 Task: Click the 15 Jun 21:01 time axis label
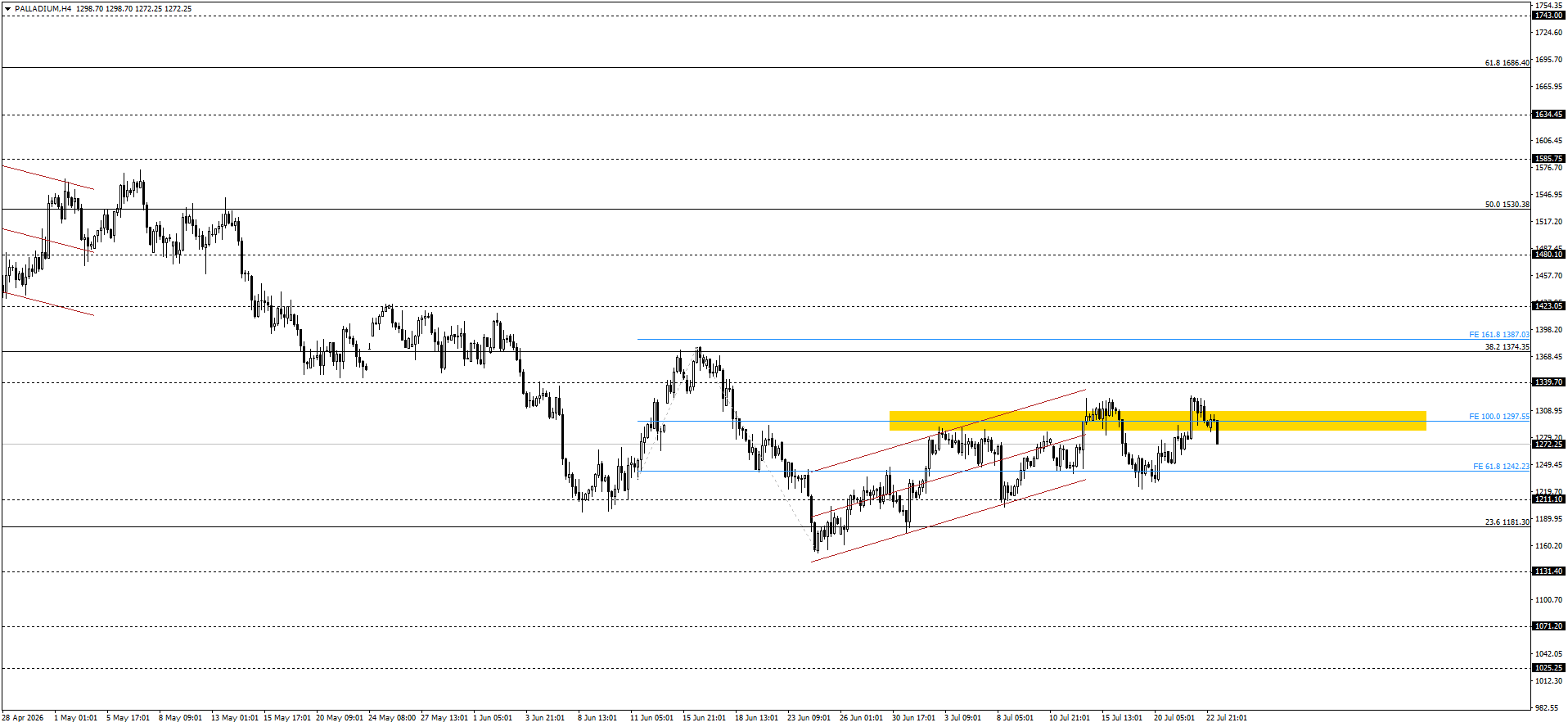pos(704,718)
